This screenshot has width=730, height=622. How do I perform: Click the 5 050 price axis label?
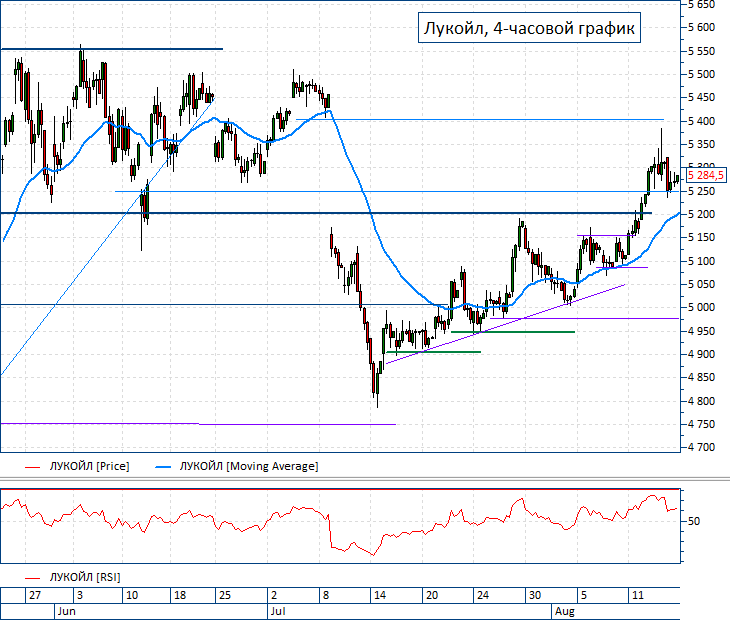tap(701, 284)
